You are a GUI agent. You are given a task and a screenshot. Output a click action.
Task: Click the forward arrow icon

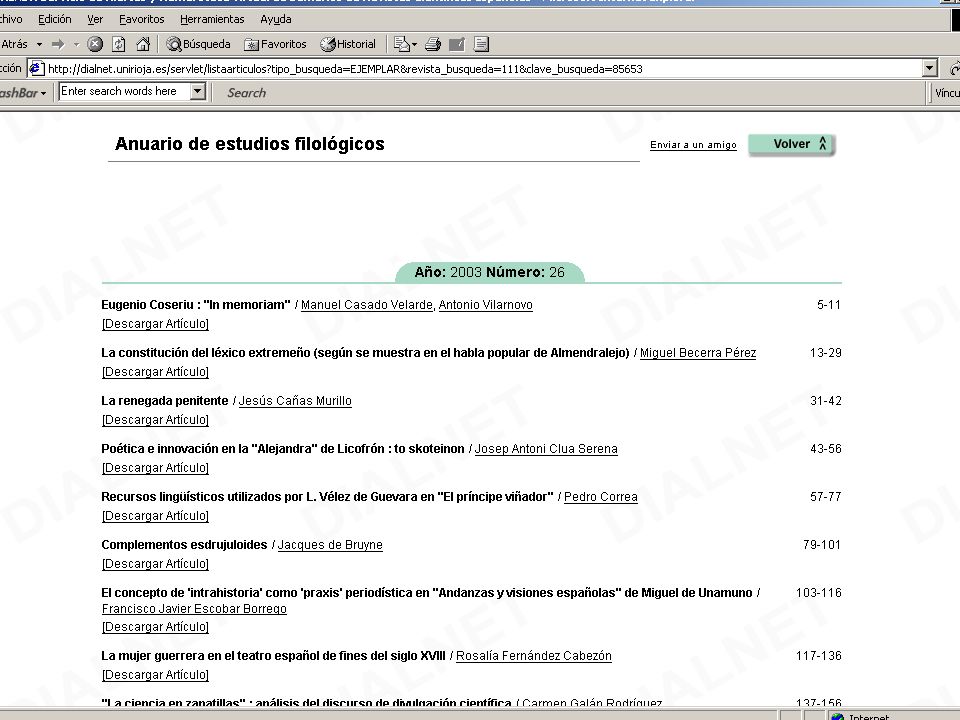tap(59, 44)
